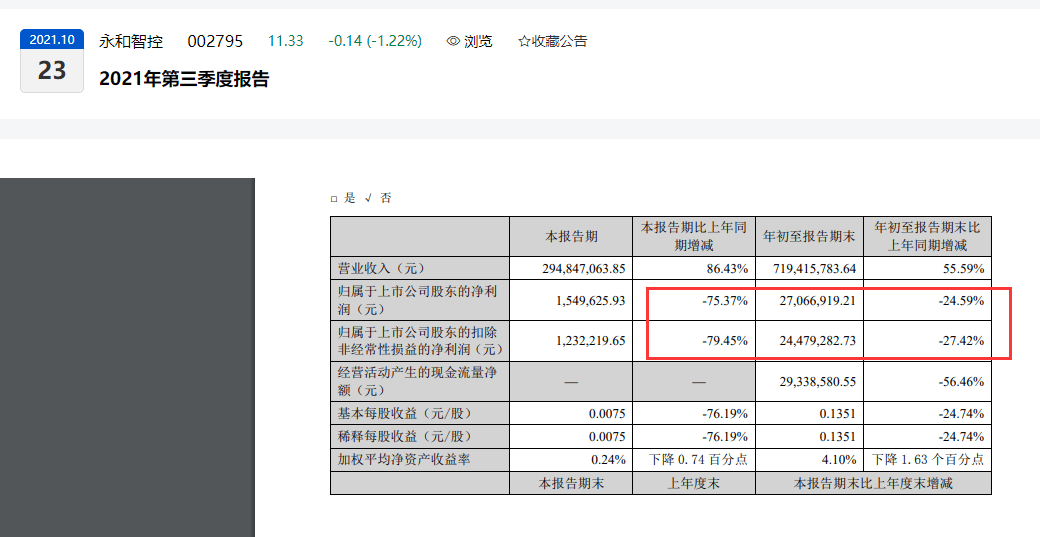Toggle the checked 否 option

pos(368,199)
